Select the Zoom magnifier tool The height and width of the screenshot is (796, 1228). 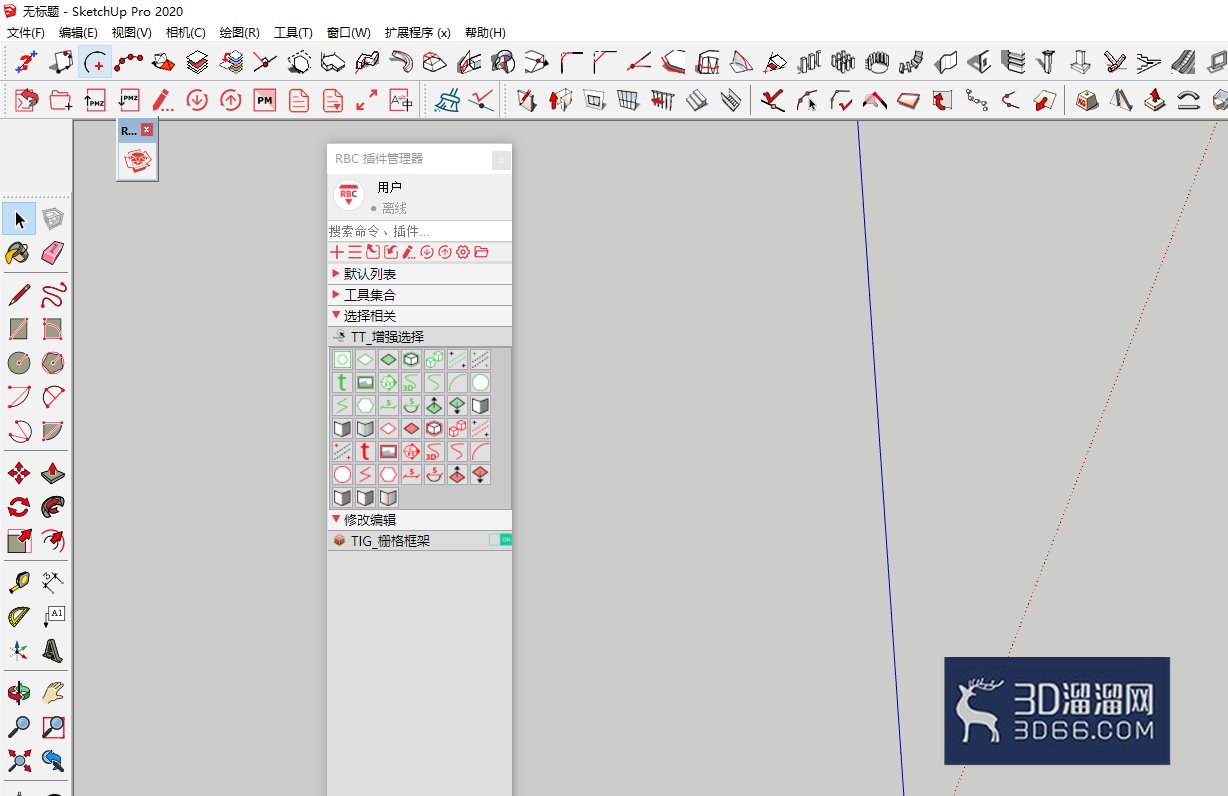coord(19,727)
